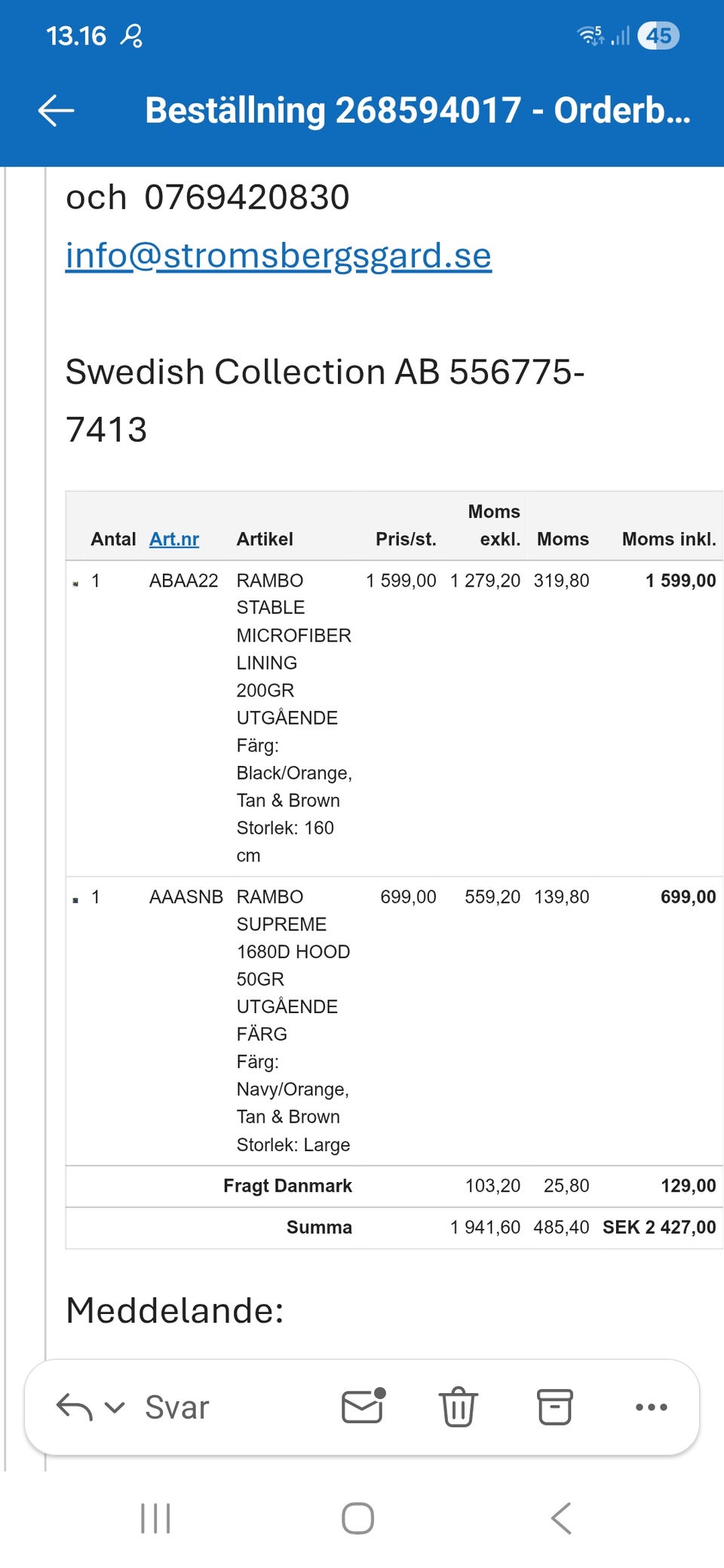Select the ABAA22 article row
The width and height of the screenshot is (724, 1568).
coord(183,580)
